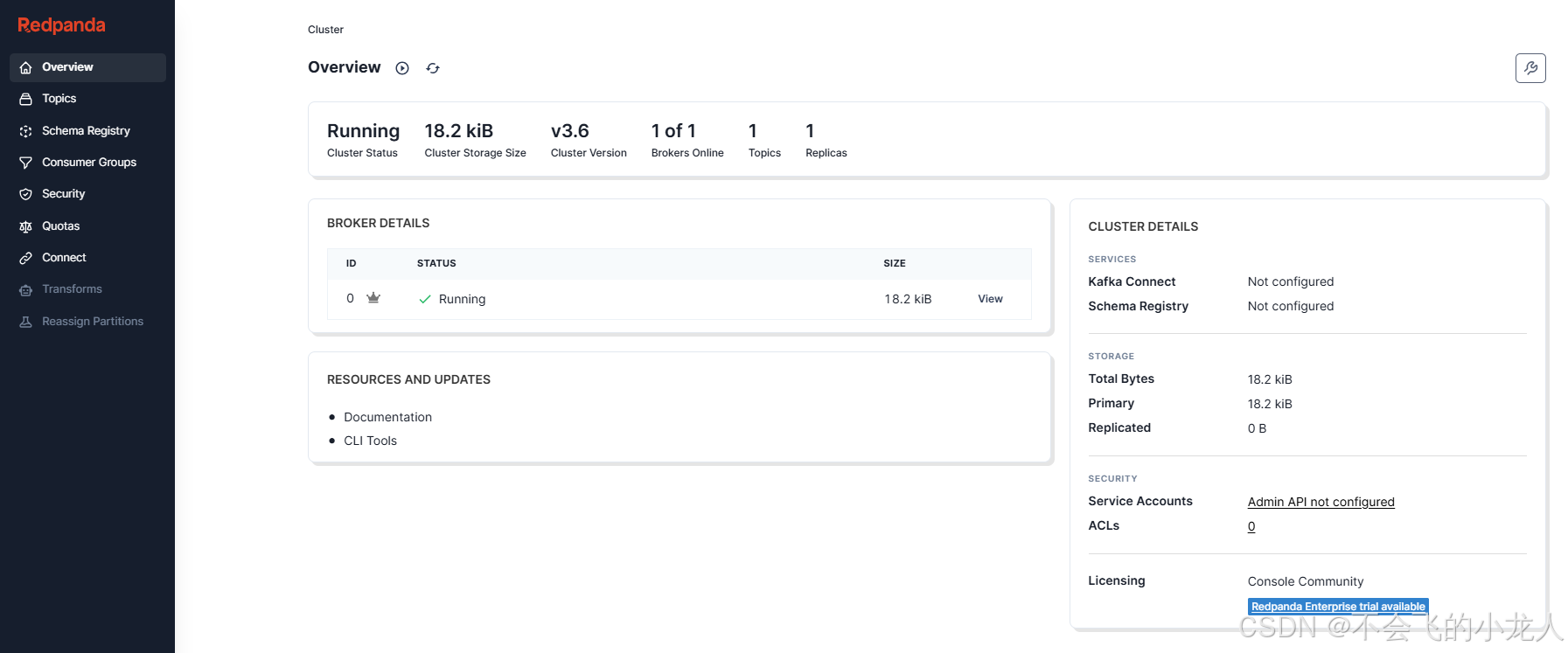1568x653 pixels.
Task: Click 'Admin API not configured' link
Action: (x=1321, y=502)
